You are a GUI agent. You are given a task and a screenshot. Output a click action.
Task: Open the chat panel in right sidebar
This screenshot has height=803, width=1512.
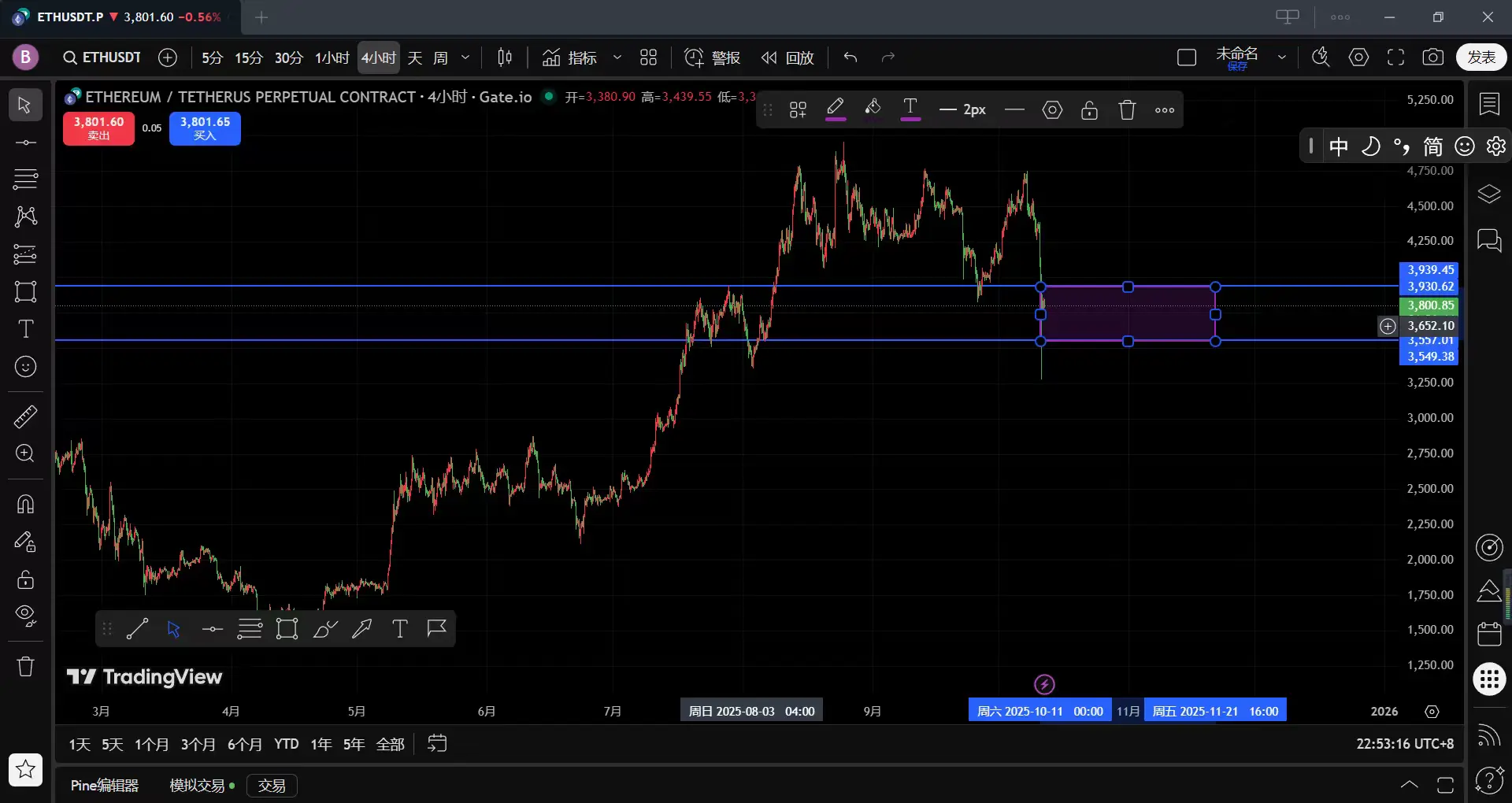[1489, 239]
